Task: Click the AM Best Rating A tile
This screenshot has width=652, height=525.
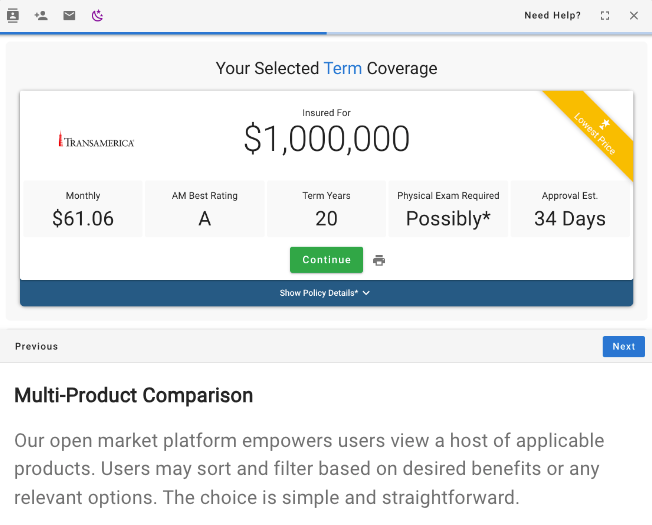Action: click(x=205, y=209)
